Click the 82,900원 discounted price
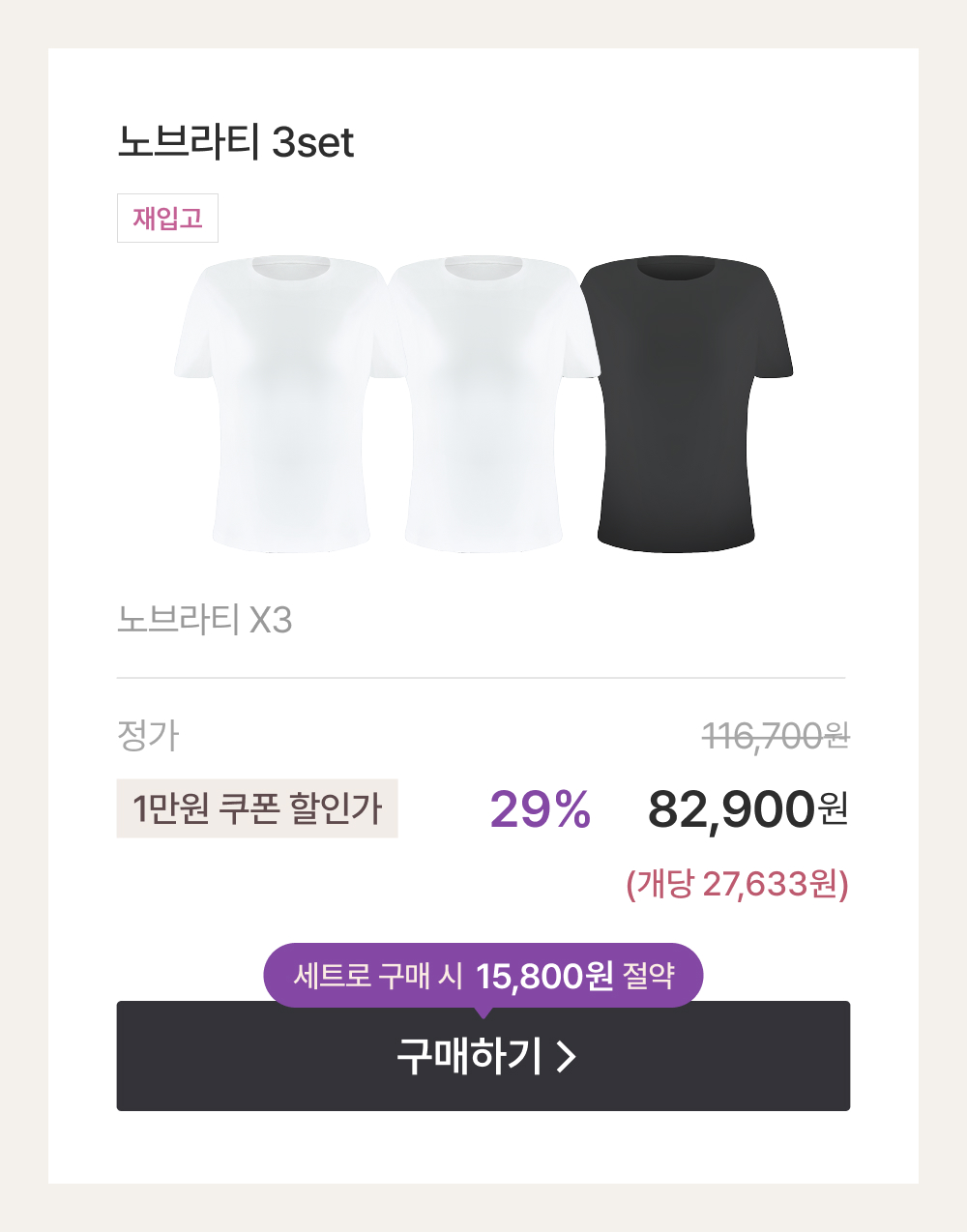This screenshot has width=967, height=1232. click(x=747, y=809)
